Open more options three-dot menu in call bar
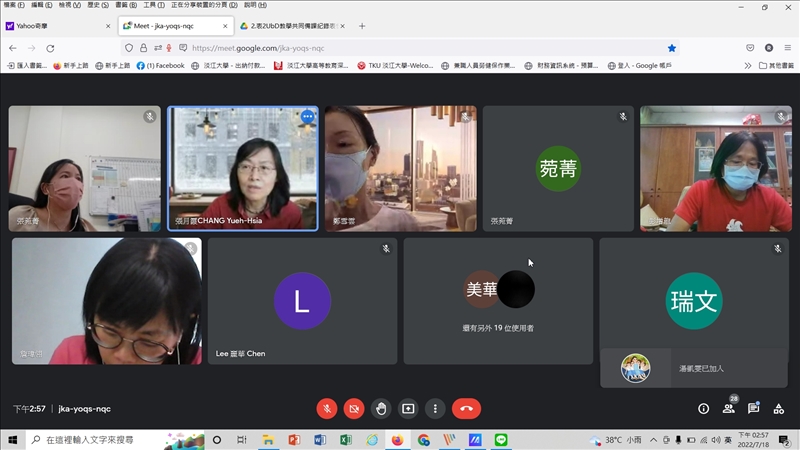Image resolution: width=800 pixels, height=450 pixels. (435, 408)
